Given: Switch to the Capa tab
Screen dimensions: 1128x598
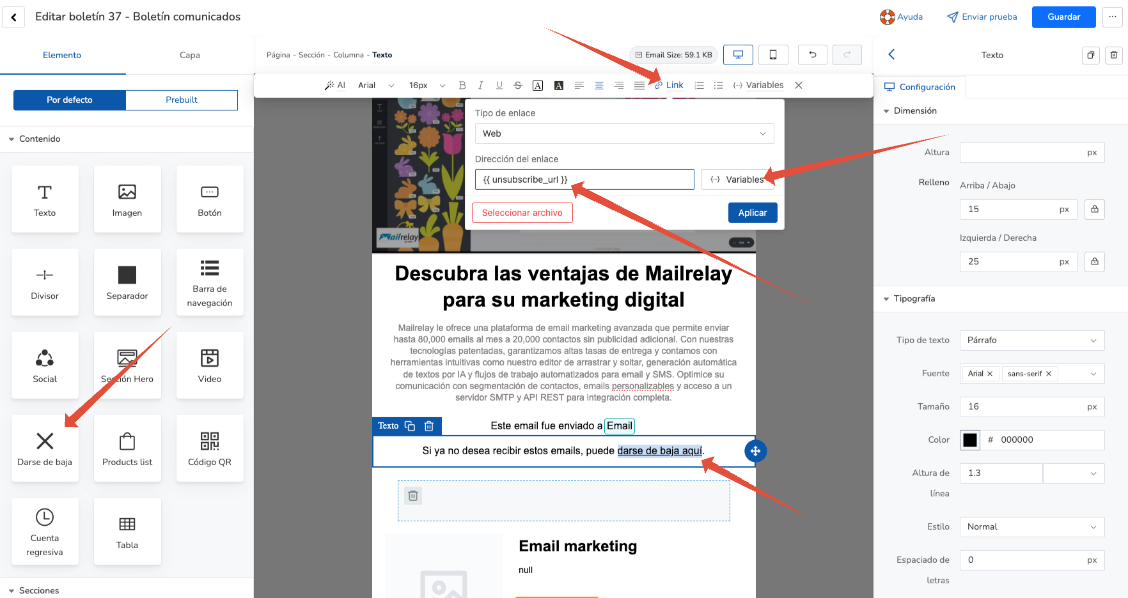Looking at the screenshot, I should [x=190, y=55].
